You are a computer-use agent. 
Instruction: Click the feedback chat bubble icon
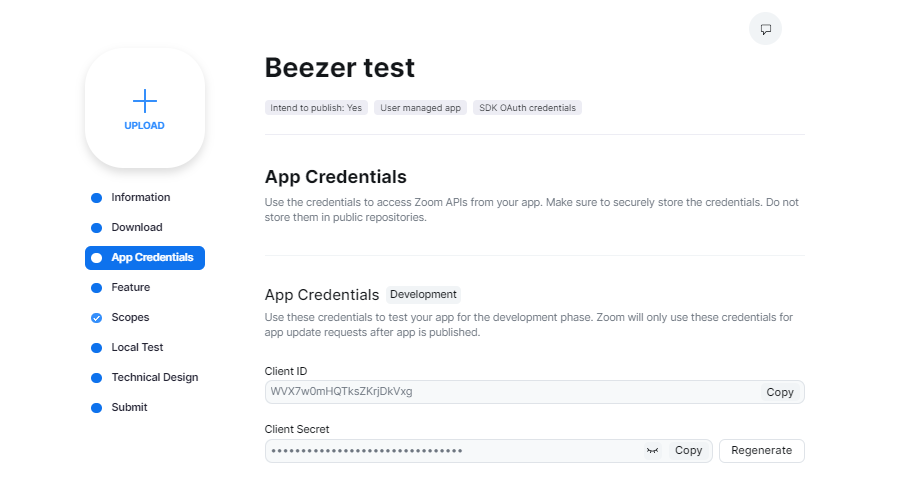[765, 29]
